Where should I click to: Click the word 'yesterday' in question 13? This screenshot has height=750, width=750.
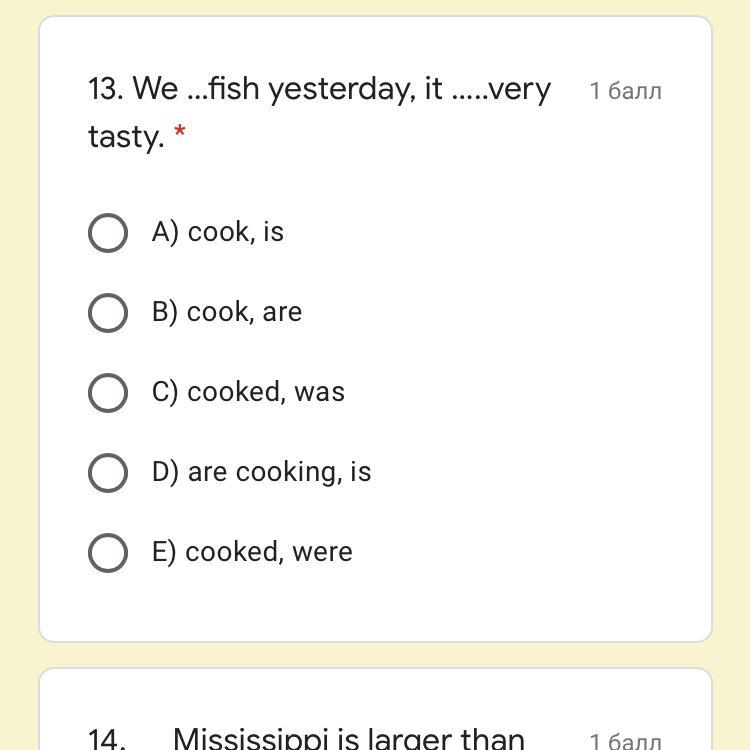point(340,89)
